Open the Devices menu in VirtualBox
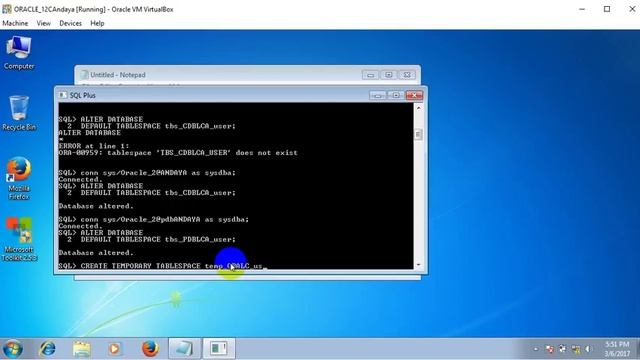The image size is (640, 360). [x=71, y=23]
